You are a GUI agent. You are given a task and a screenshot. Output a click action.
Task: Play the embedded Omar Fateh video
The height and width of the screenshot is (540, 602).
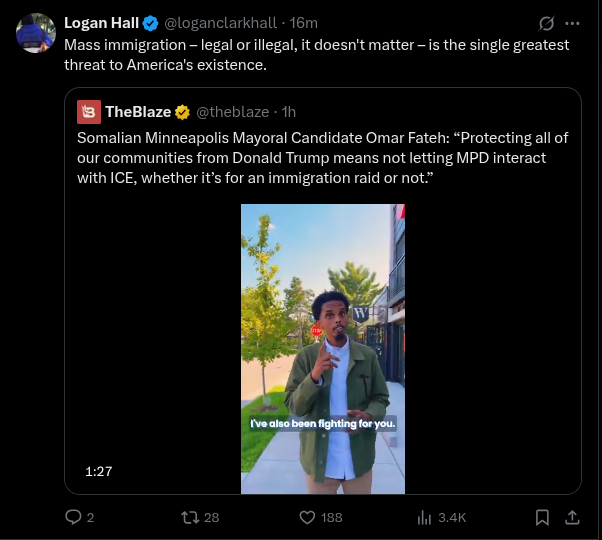point(323,349)
